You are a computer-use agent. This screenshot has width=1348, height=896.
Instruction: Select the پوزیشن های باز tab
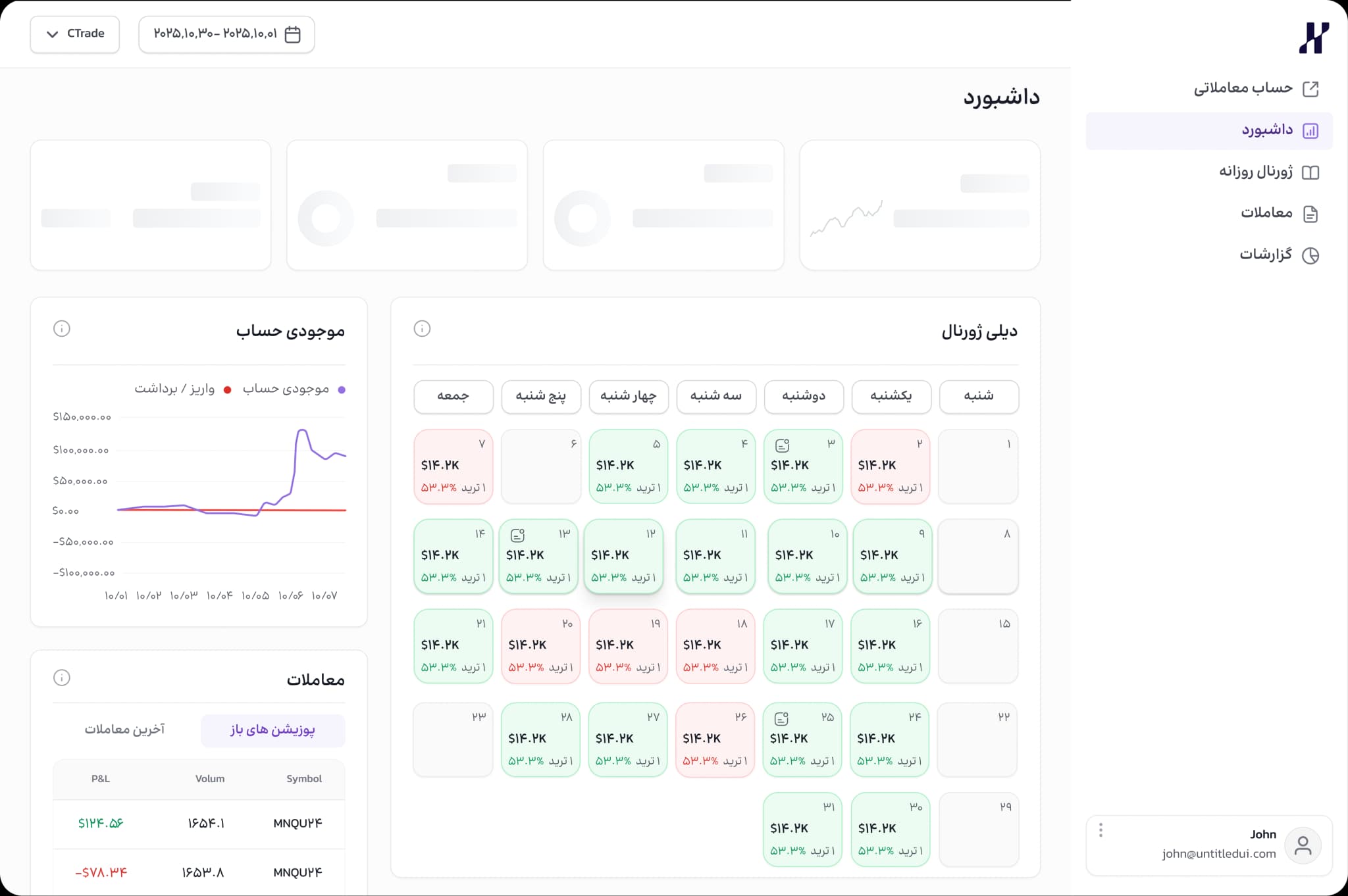272,730
